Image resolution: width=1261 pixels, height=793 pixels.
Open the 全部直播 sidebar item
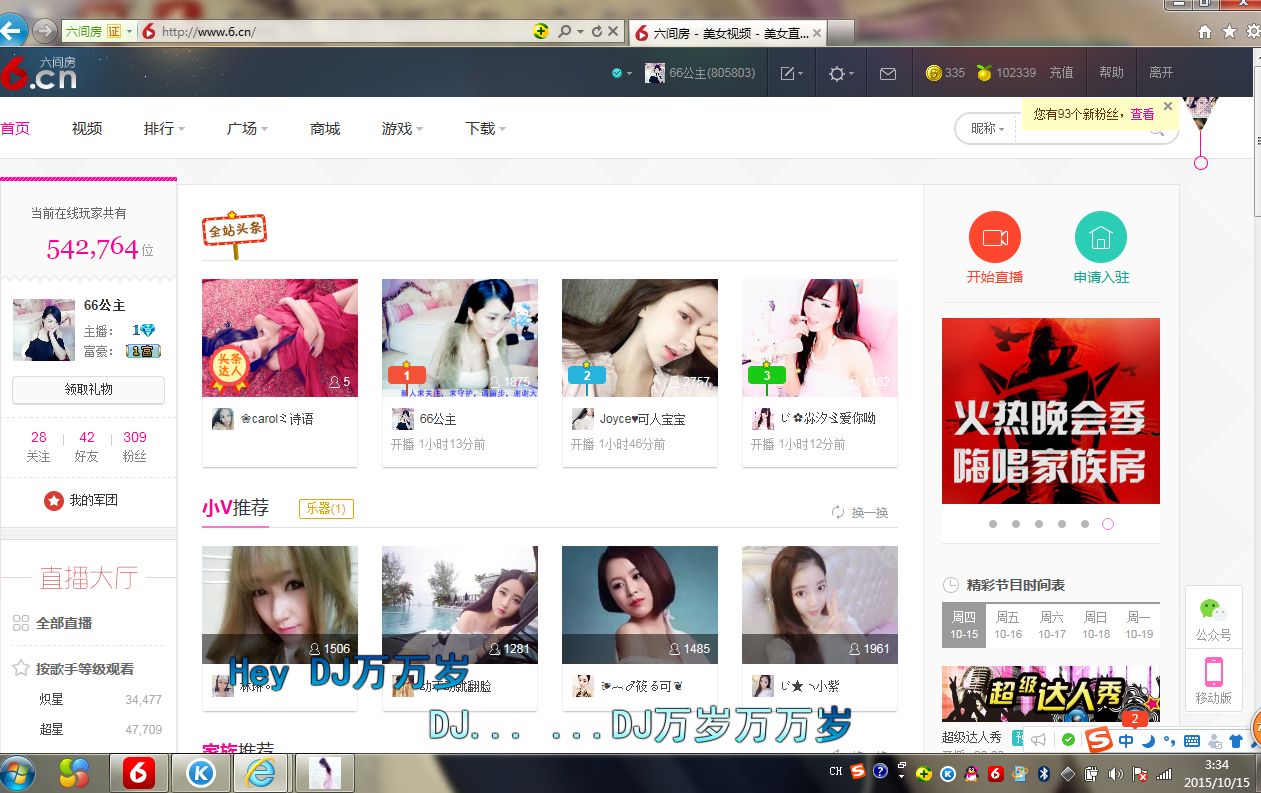click(x=64, y=623)
